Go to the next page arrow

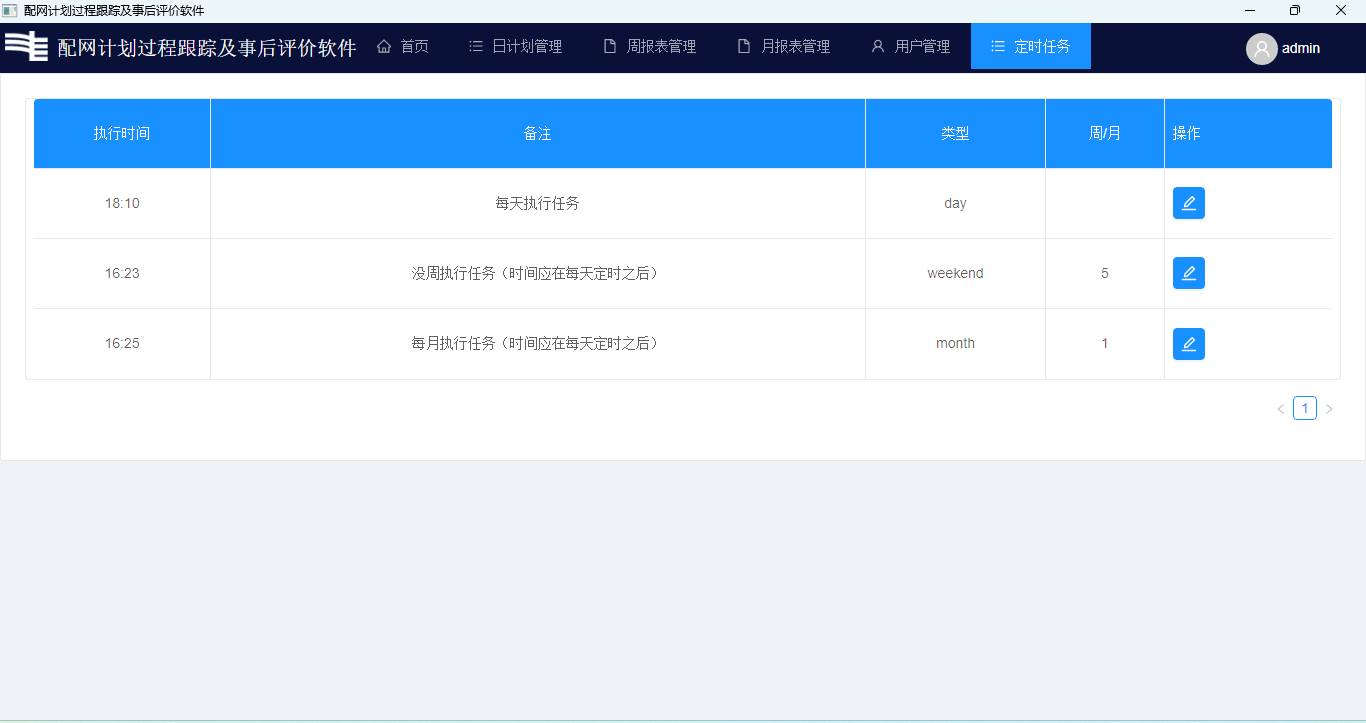pos(1329,409)
